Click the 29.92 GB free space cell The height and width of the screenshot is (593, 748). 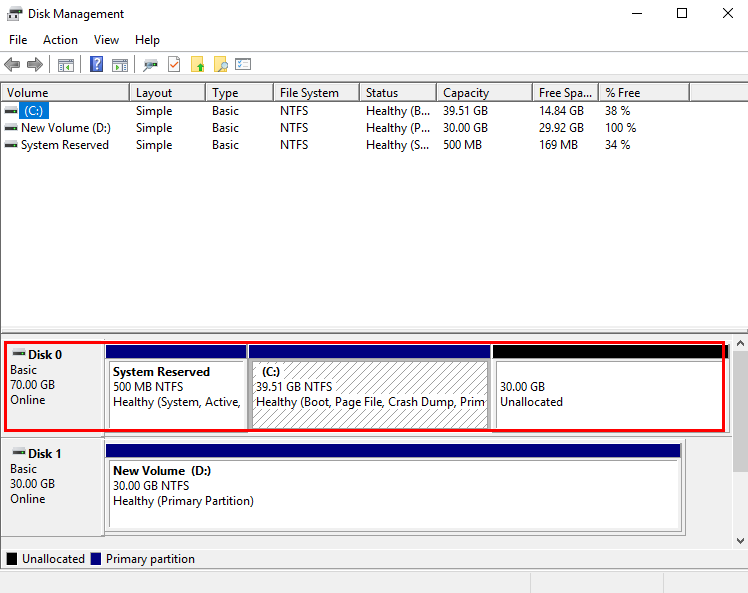[x=561, y=128]
